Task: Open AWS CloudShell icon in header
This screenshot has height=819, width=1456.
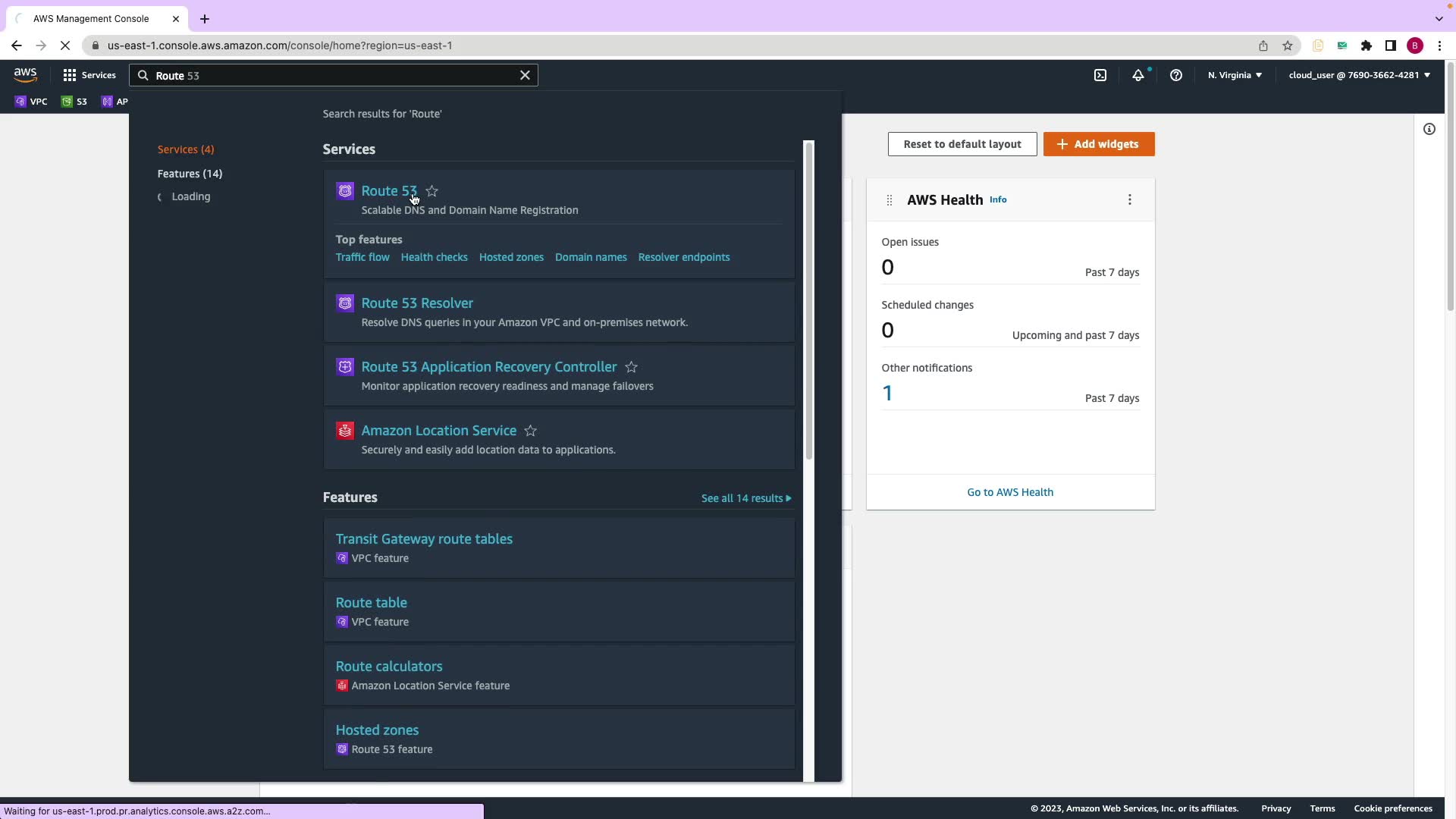Action: [1100, 75]
